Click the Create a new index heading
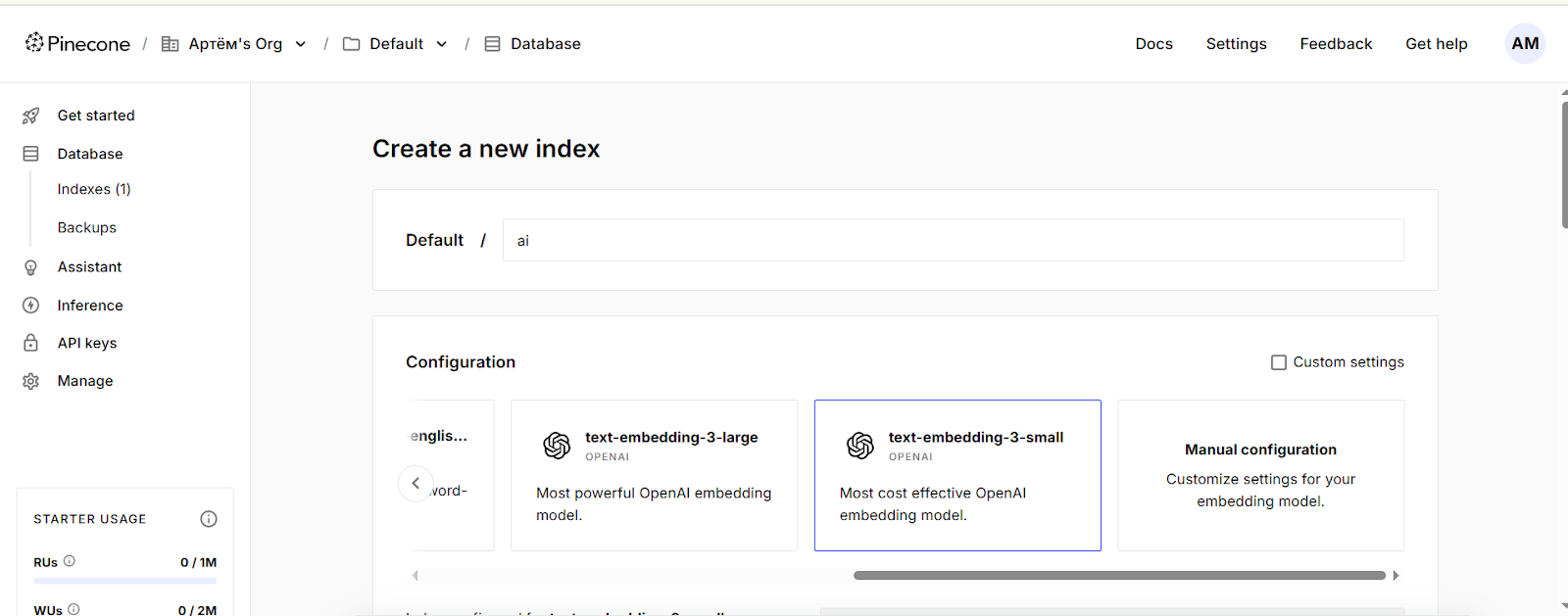This screenshot has height=616, width=1568. tap(486, 149)
